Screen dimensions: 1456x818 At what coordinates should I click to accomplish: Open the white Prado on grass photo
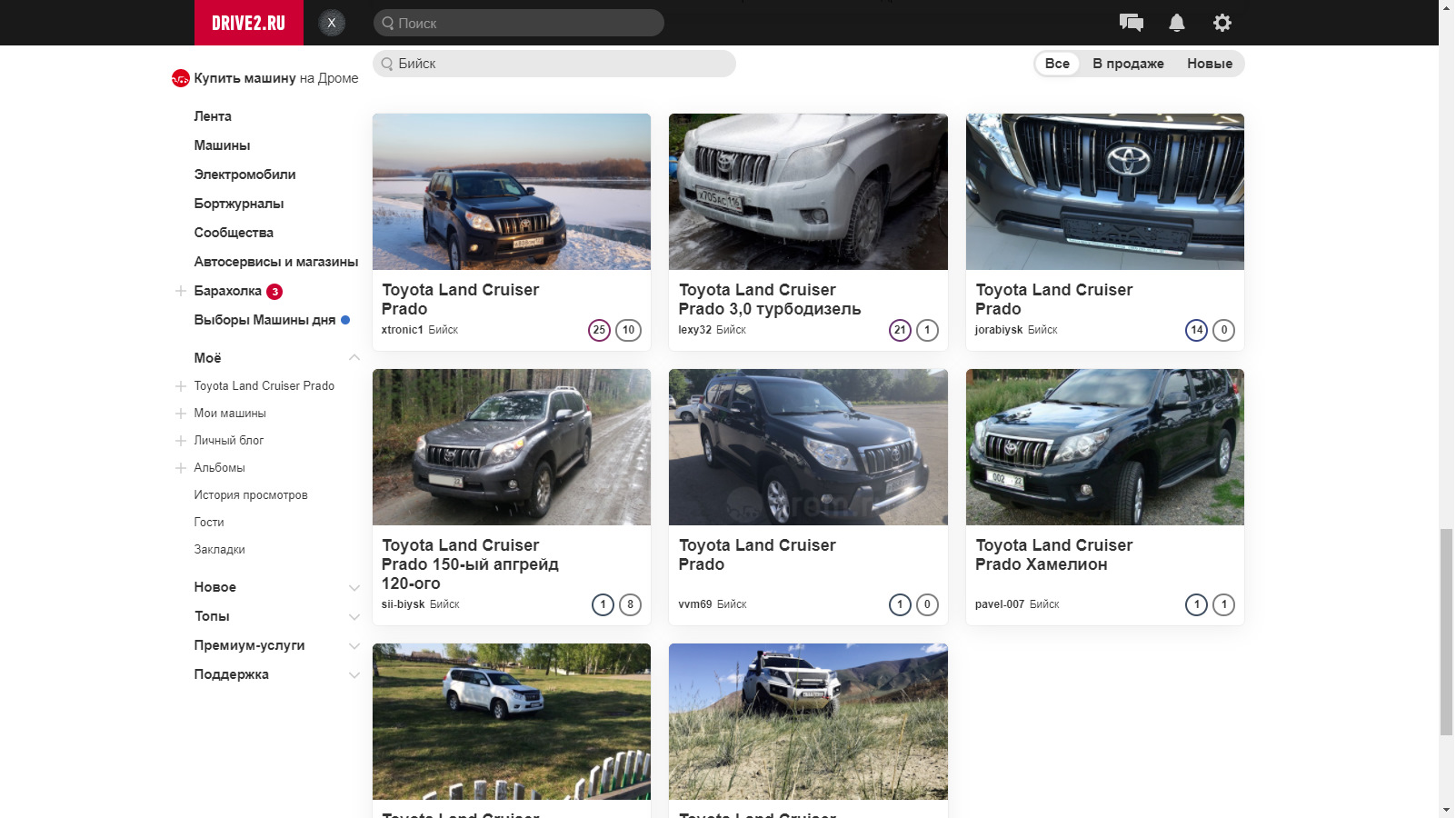click(x=512, y=722)
